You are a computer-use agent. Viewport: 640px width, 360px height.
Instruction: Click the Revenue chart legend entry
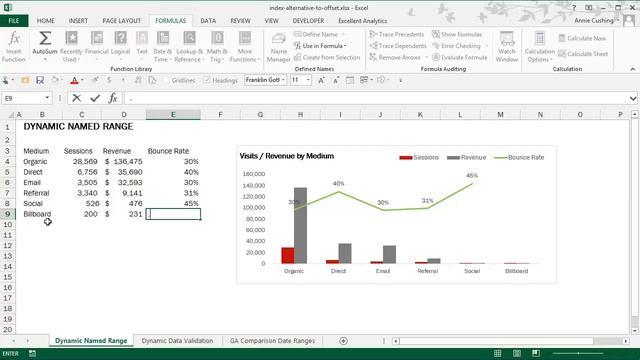(467, 158)
